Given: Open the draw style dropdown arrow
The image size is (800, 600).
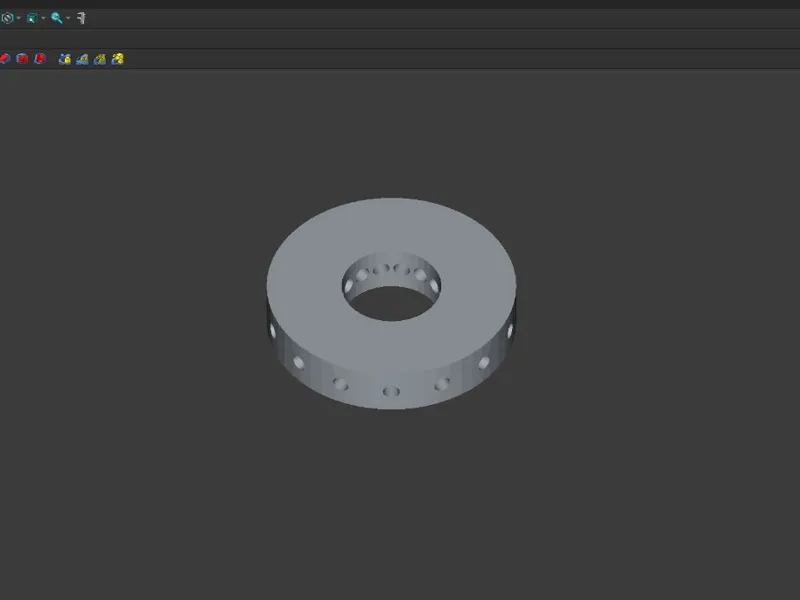Looking at the screenshot, I should (x=19, y=18).
